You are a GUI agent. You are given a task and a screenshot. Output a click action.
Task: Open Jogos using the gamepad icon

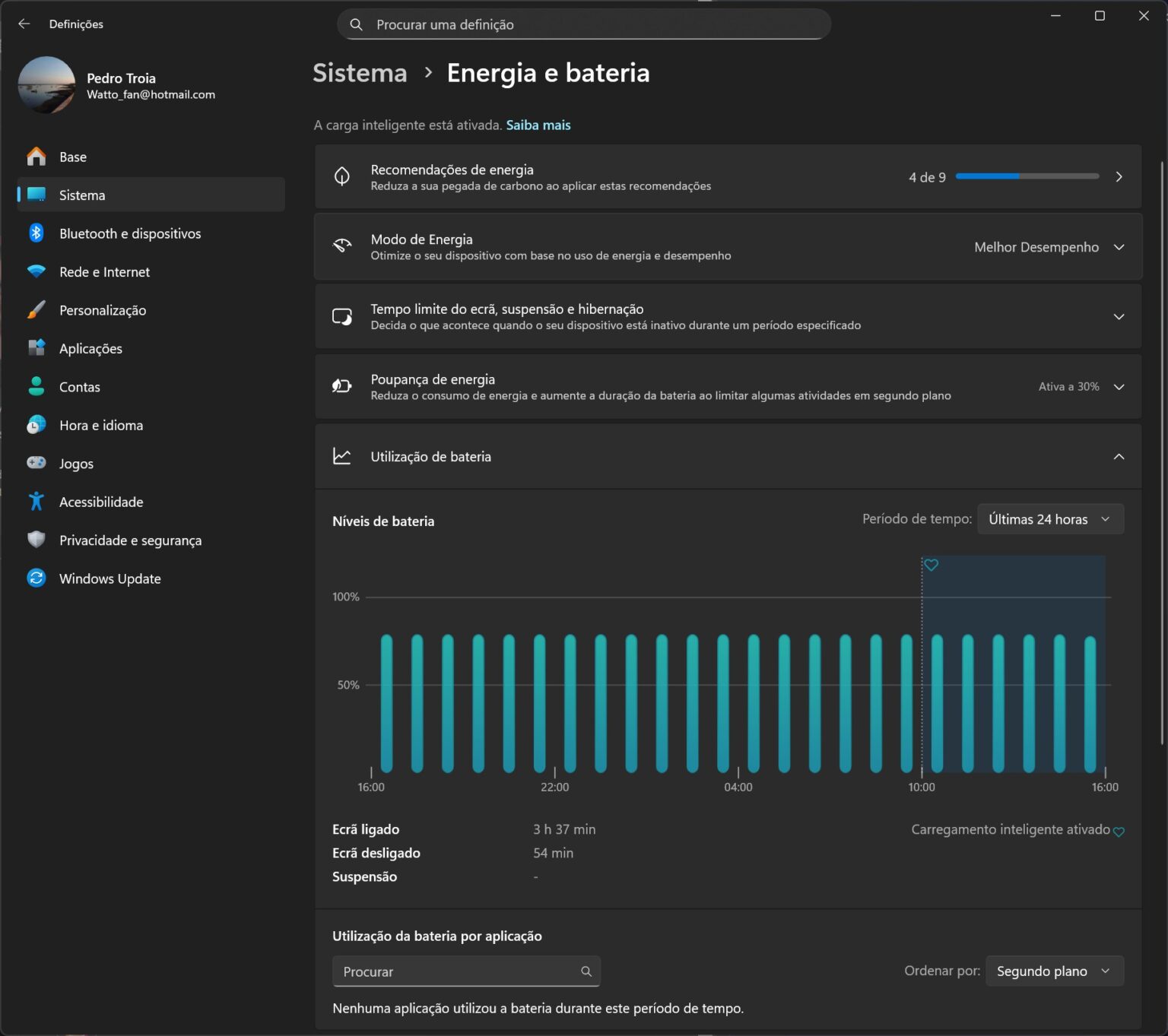(x=36, y=463)
